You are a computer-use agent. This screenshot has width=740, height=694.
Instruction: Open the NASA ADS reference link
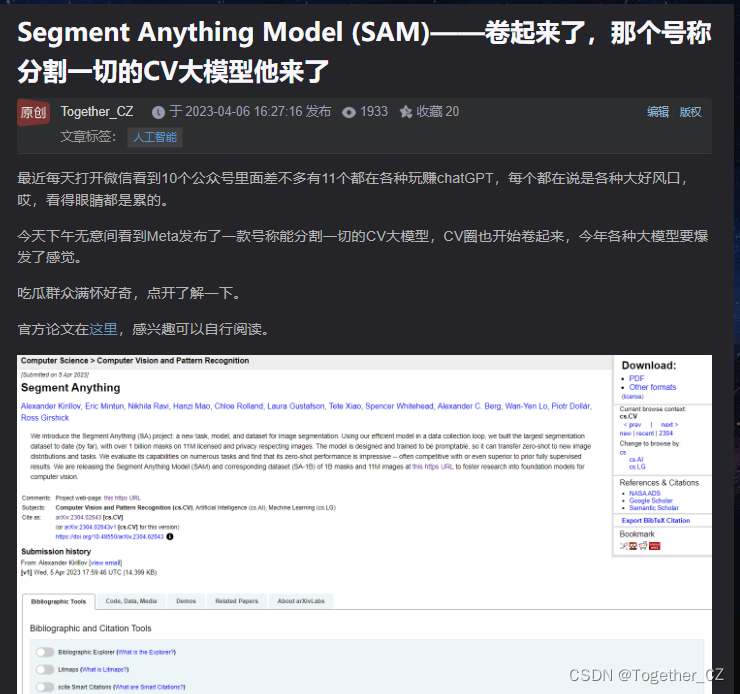pos(645,493)
